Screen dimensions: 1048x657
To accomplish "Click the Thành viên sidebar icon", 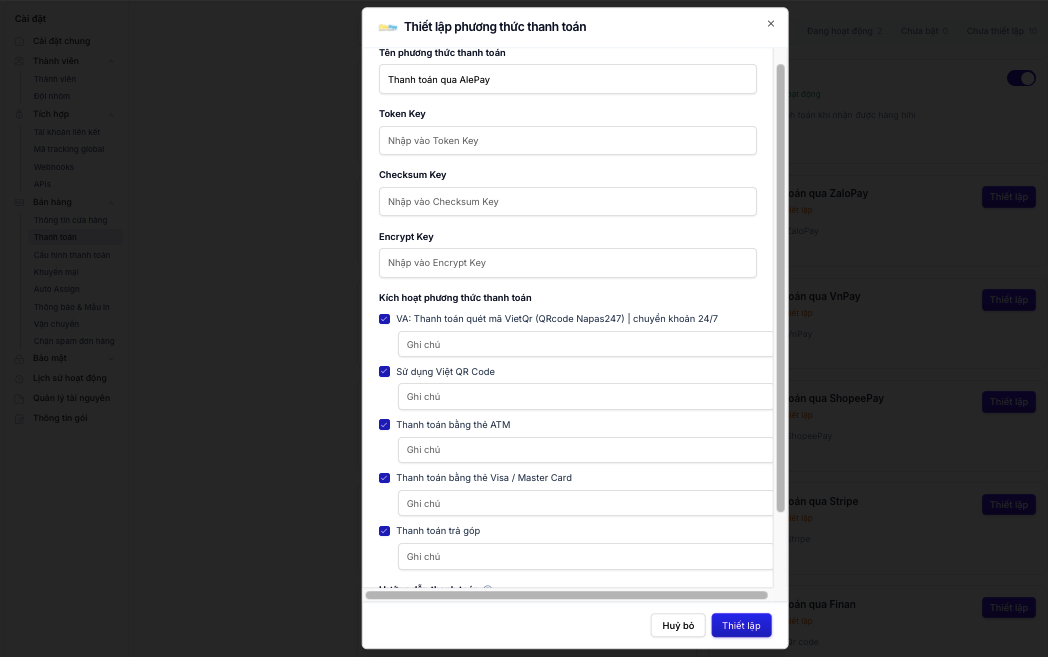I will coord(19,61).
